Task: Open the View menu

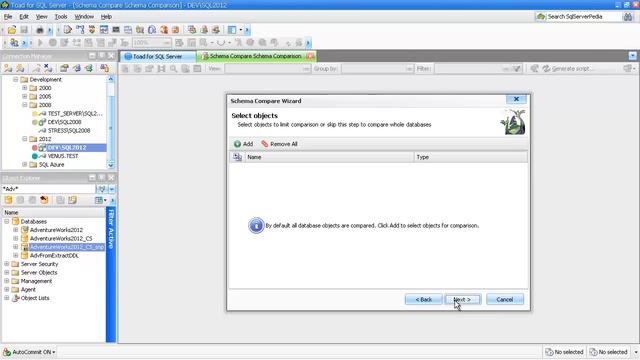Action: [x=41, y=17]
